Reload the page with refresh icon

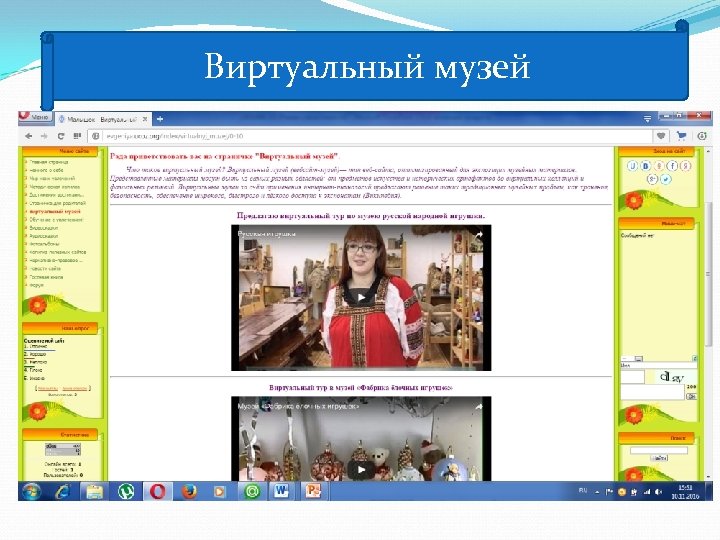pos(61,136)
